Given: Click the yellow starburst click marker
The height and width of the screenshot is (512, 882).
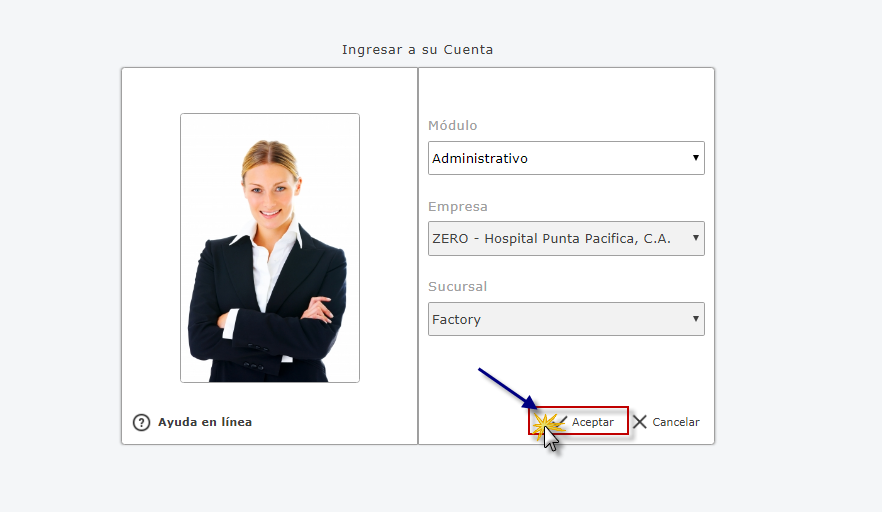Looking at the screenshot, I should tap(546, 425).
